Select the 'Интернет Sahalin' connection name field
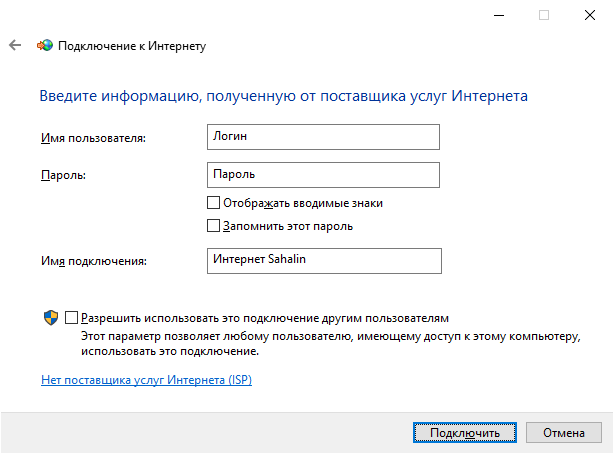 pyautogui.click(x=320, y=260)
